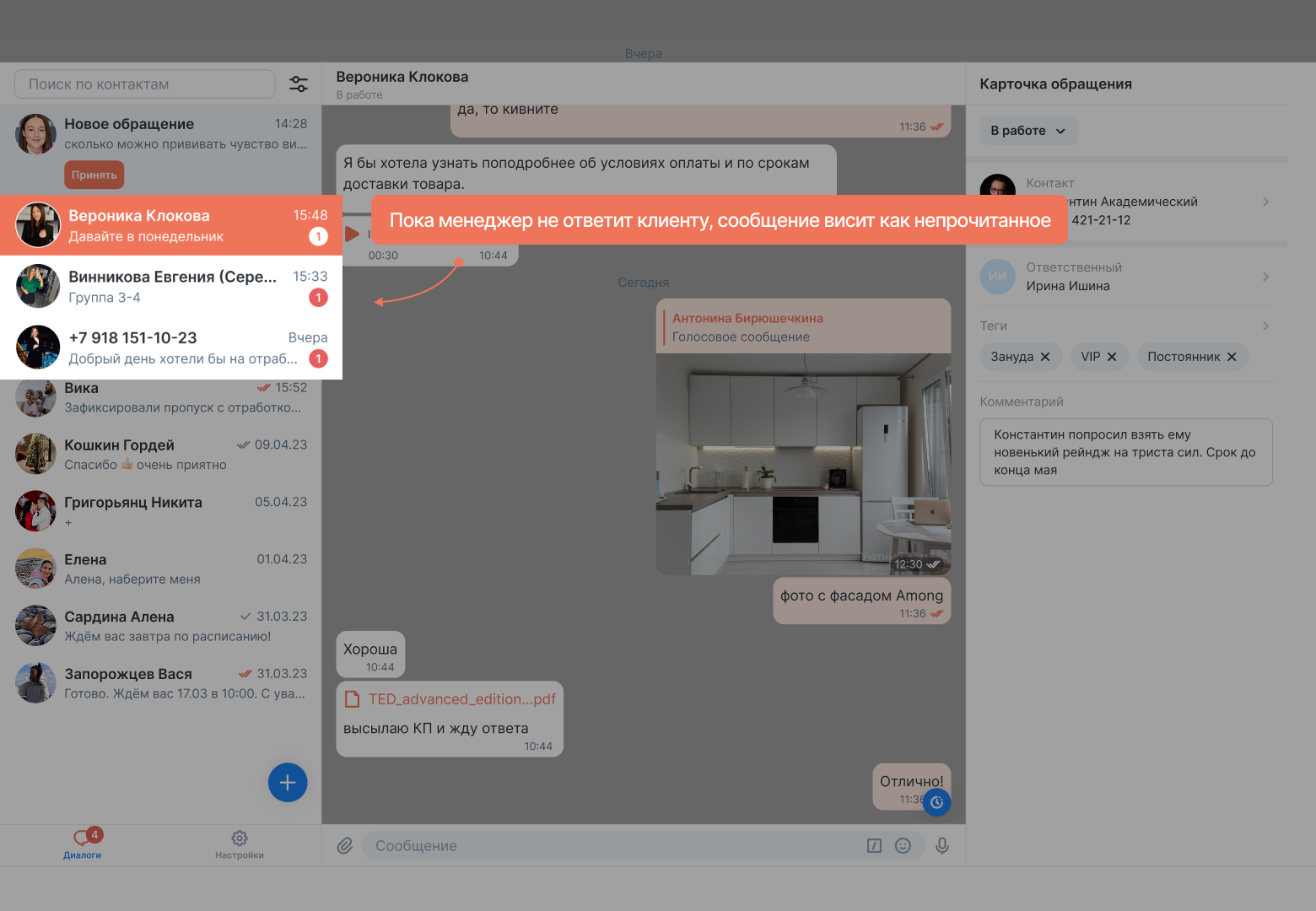Remove the VIP tag
The width and height of the screenshot is (1316, 911).
(1113, 356)
